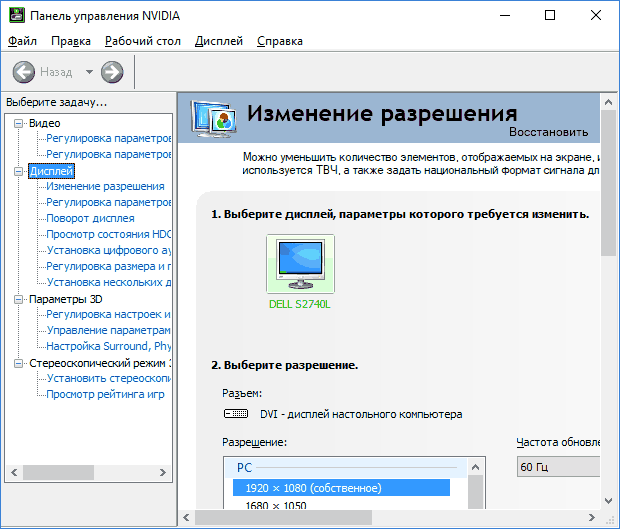Collapse the Параметры 3D tree node
Screen dimensions: 620x529
(18, 299)
